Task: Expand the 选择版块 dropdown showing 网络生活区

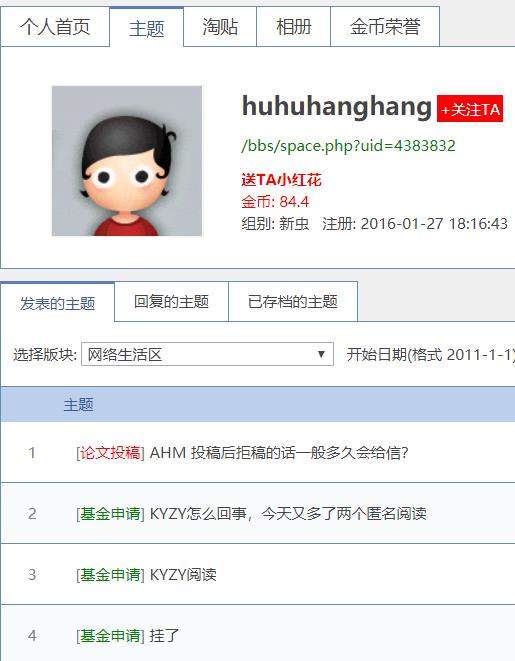Action: pyautogui.click(x=207, y=355)
